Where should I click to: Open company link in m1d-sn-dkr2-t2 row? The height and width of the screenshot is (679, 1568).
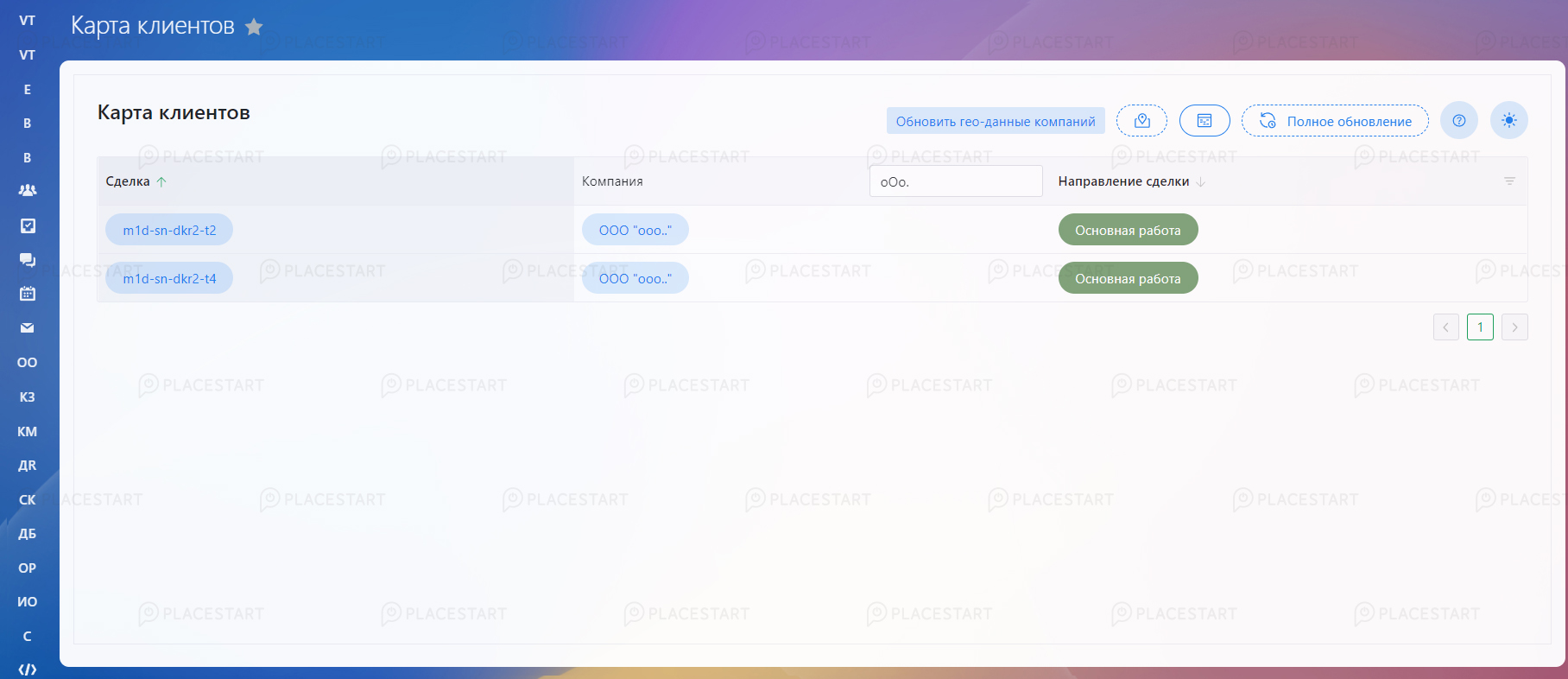point(635,230)
